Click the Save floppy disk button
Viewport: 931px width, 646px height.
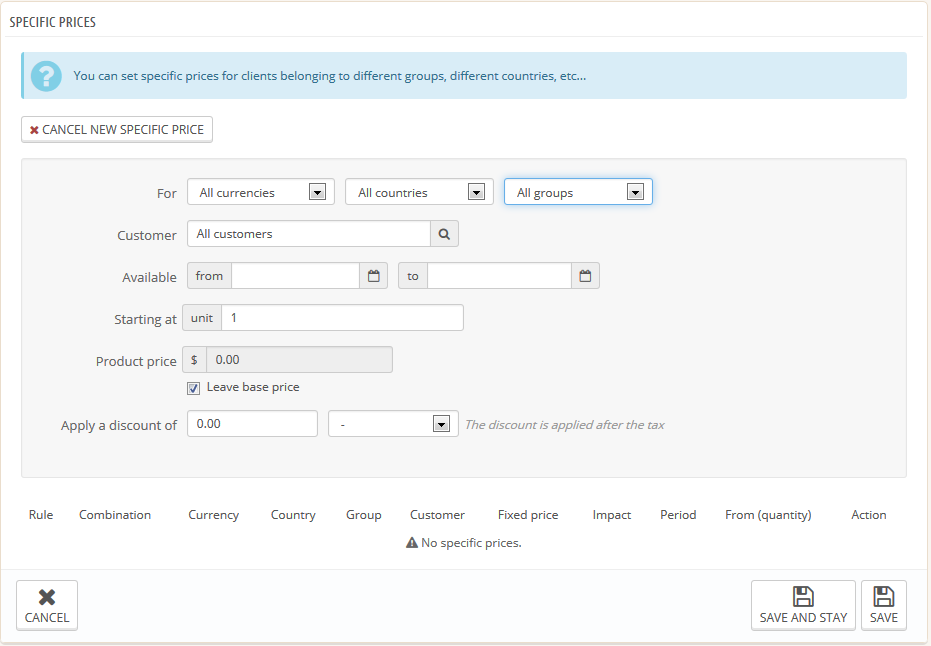coord(883,605)
